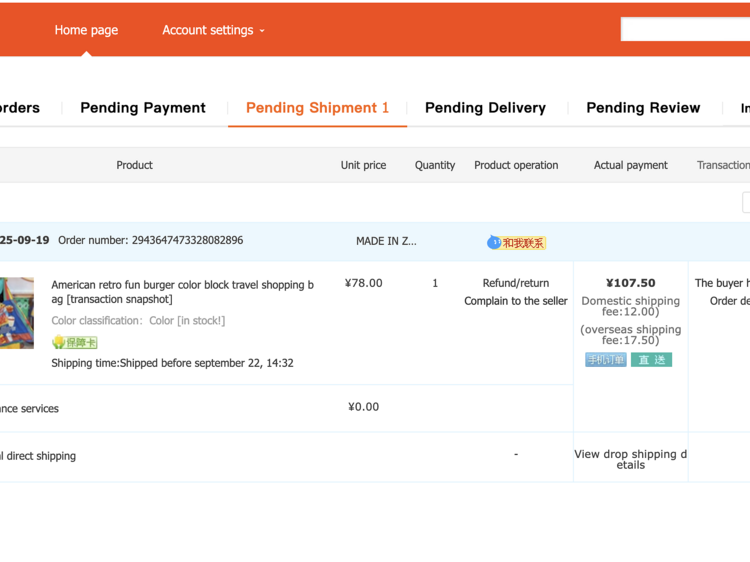
Task: Click the green direct delivery badge
Action: pos(651,360)
